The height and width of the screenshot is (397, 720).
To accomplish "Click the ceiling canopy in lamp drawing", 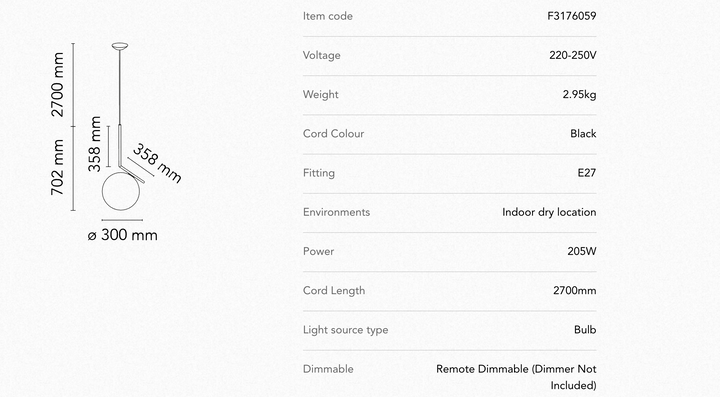I will coord(120,46).
